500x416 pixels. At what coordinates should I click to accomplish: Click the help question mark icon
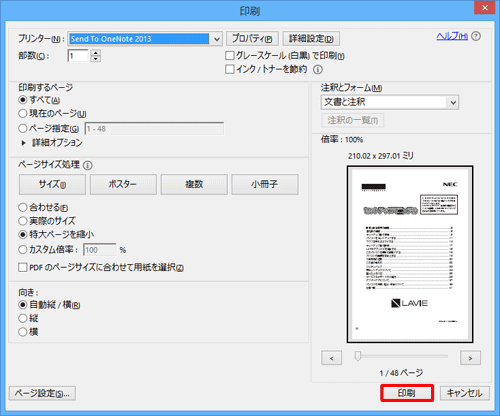[476, 36]
